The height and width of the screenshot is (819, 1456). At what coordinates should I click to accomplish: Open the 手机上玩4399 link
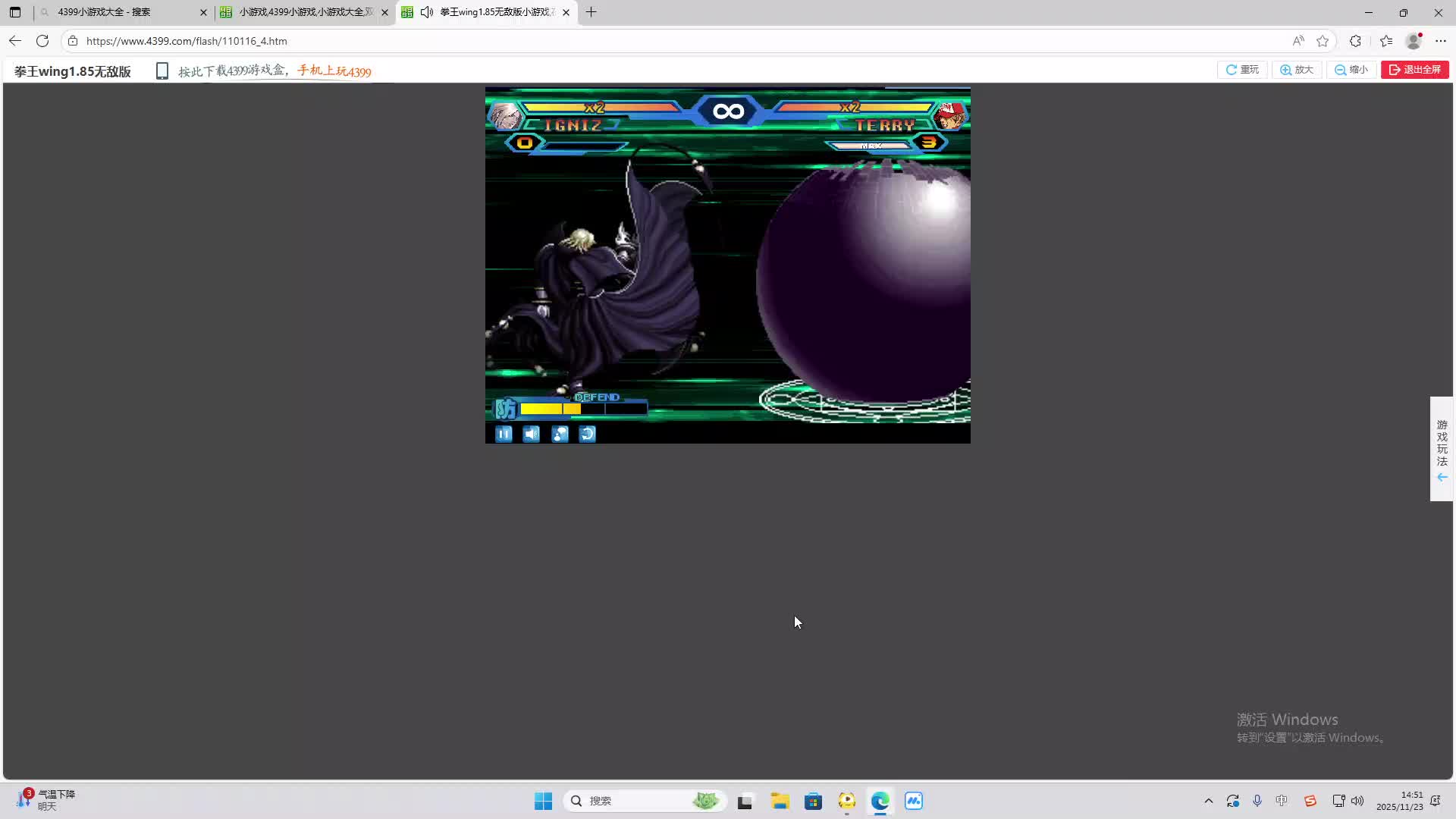[x=334, y=71]
